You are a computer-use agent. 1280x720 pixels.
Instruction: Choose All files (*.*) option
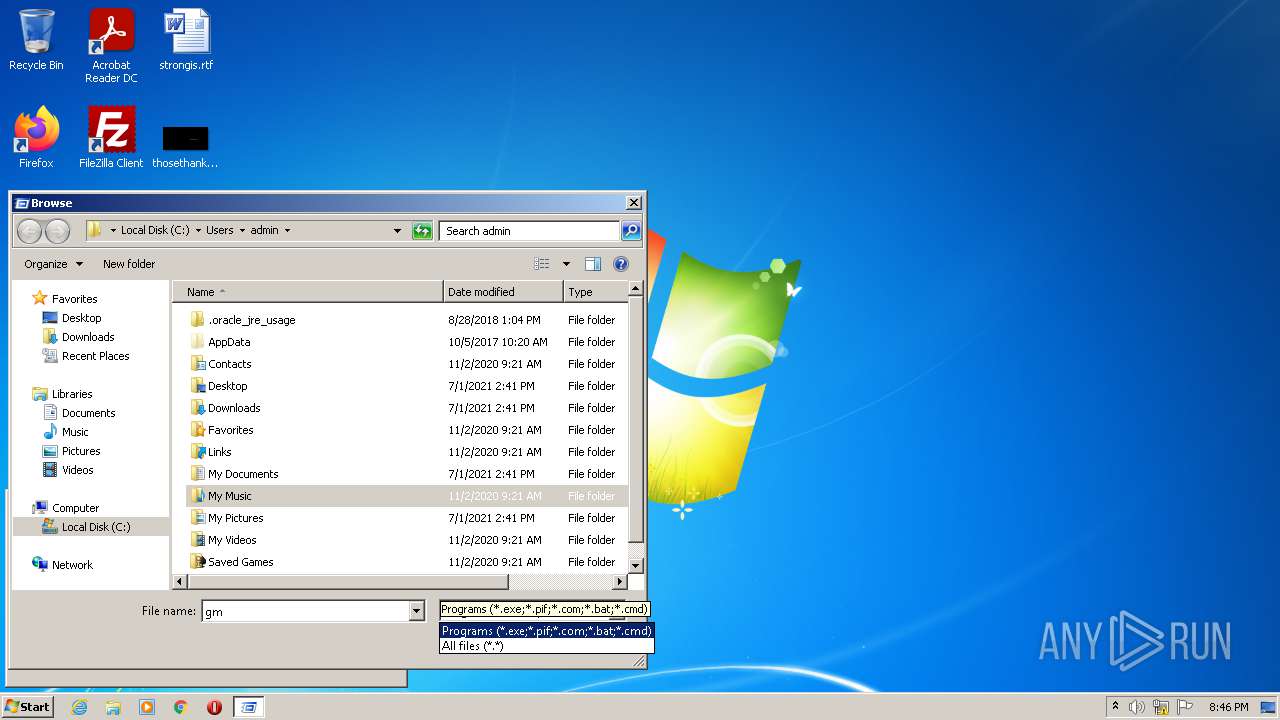click(546, 646)
